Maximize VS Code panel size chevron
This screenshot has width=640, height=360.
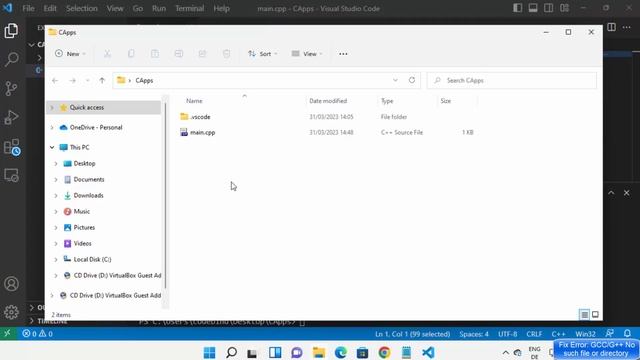pyautogui.click(x=611, y=193)
